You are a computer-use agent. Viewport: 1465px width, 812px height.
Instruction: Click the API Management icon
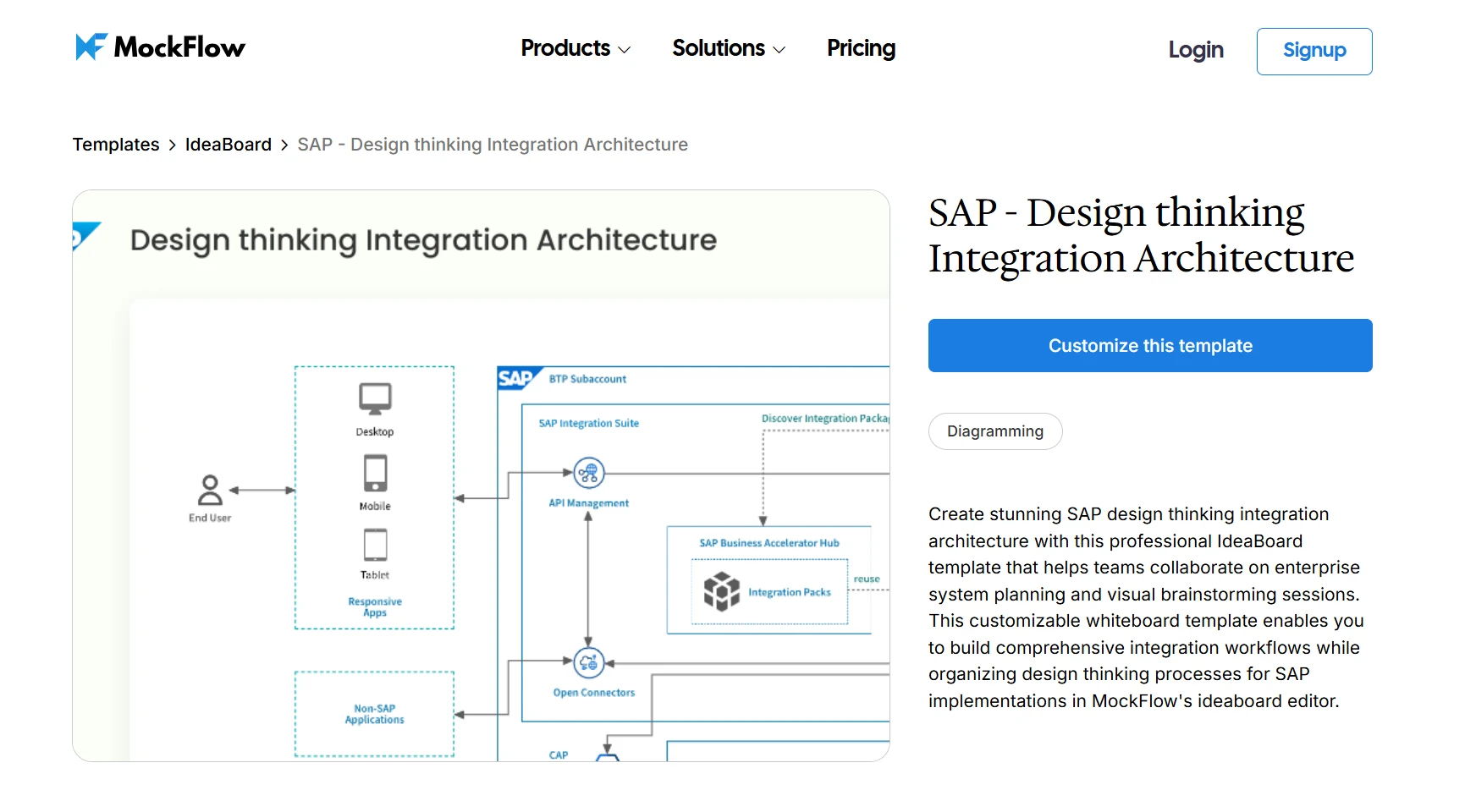589,473
